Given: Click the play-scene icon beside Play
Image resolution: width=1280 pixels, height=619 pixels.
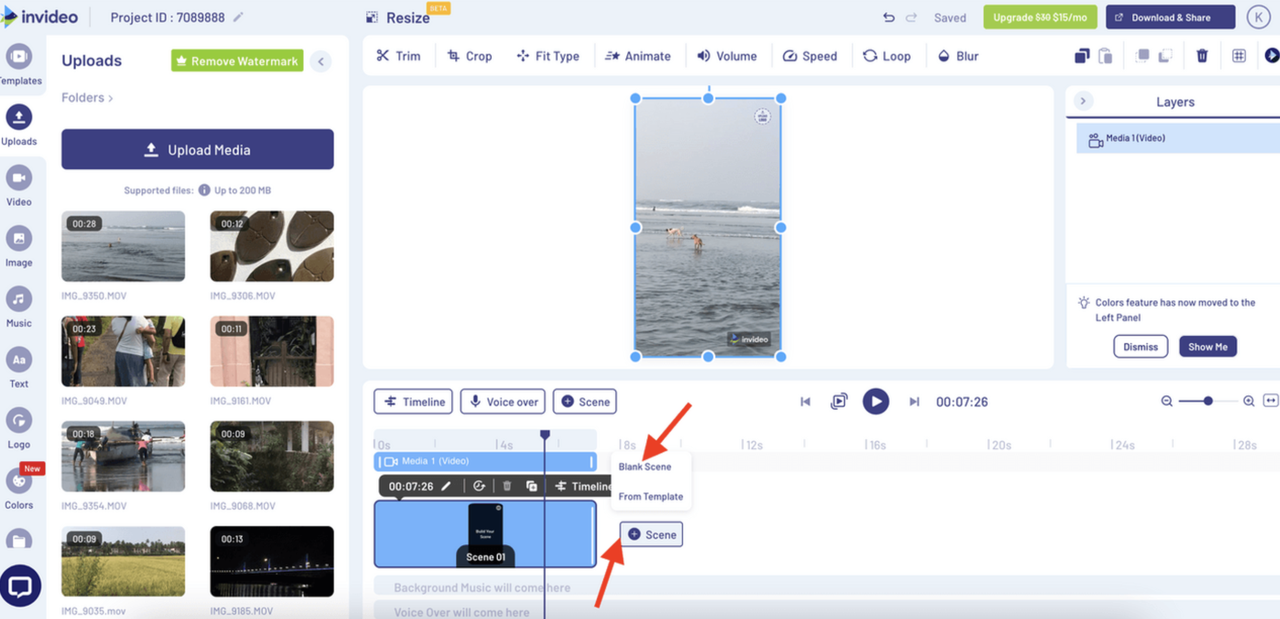Looking at the screenshot, I should 839,401.
